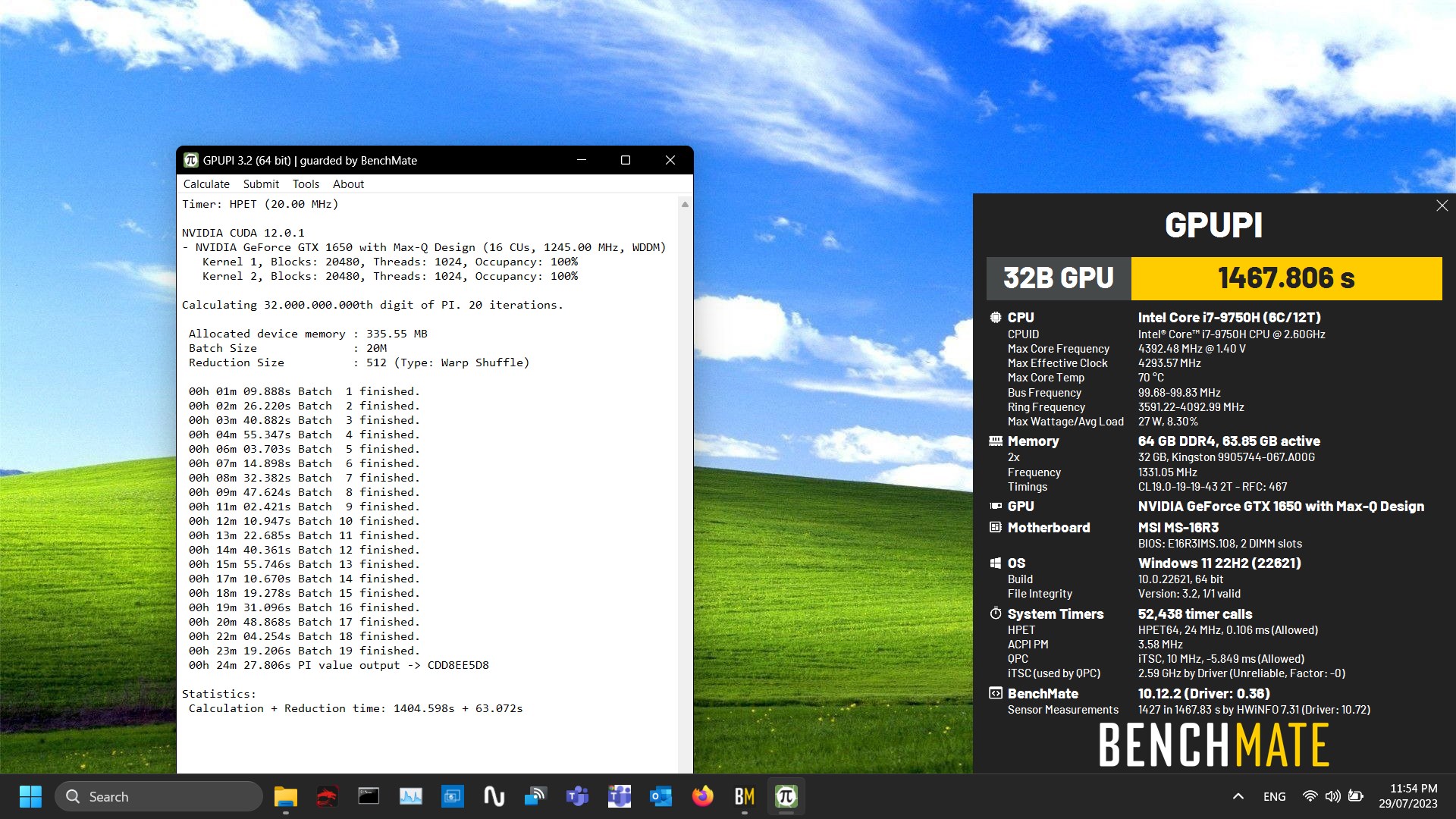Open BenchMate BM icon on taskbar
This screenshot has height=819, width=1456.
(744, 796)
